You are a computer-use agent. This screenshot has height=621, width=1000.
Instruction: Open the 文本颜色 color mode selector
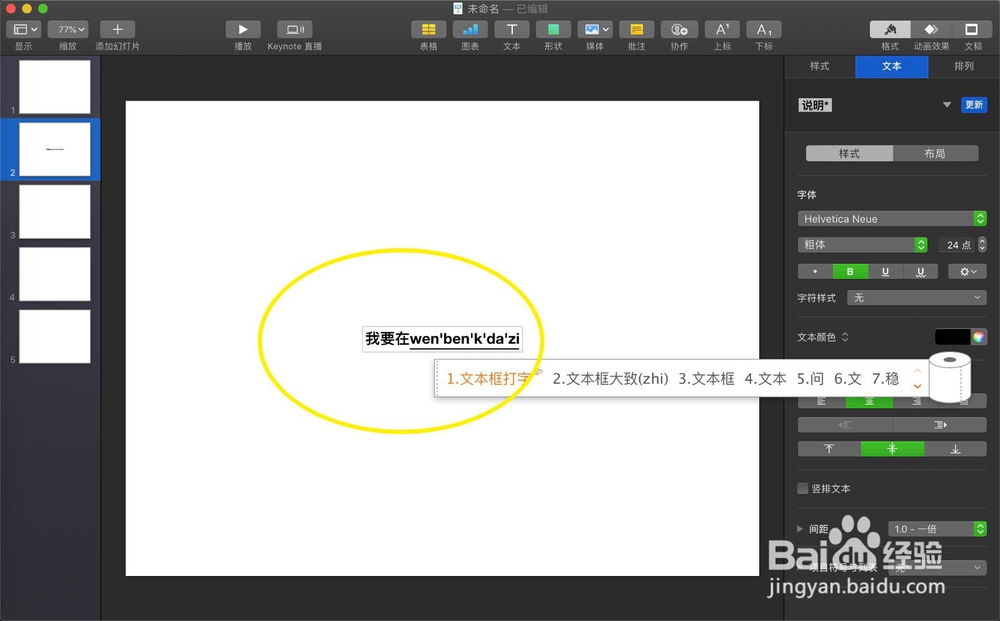[x=823, y=337]
